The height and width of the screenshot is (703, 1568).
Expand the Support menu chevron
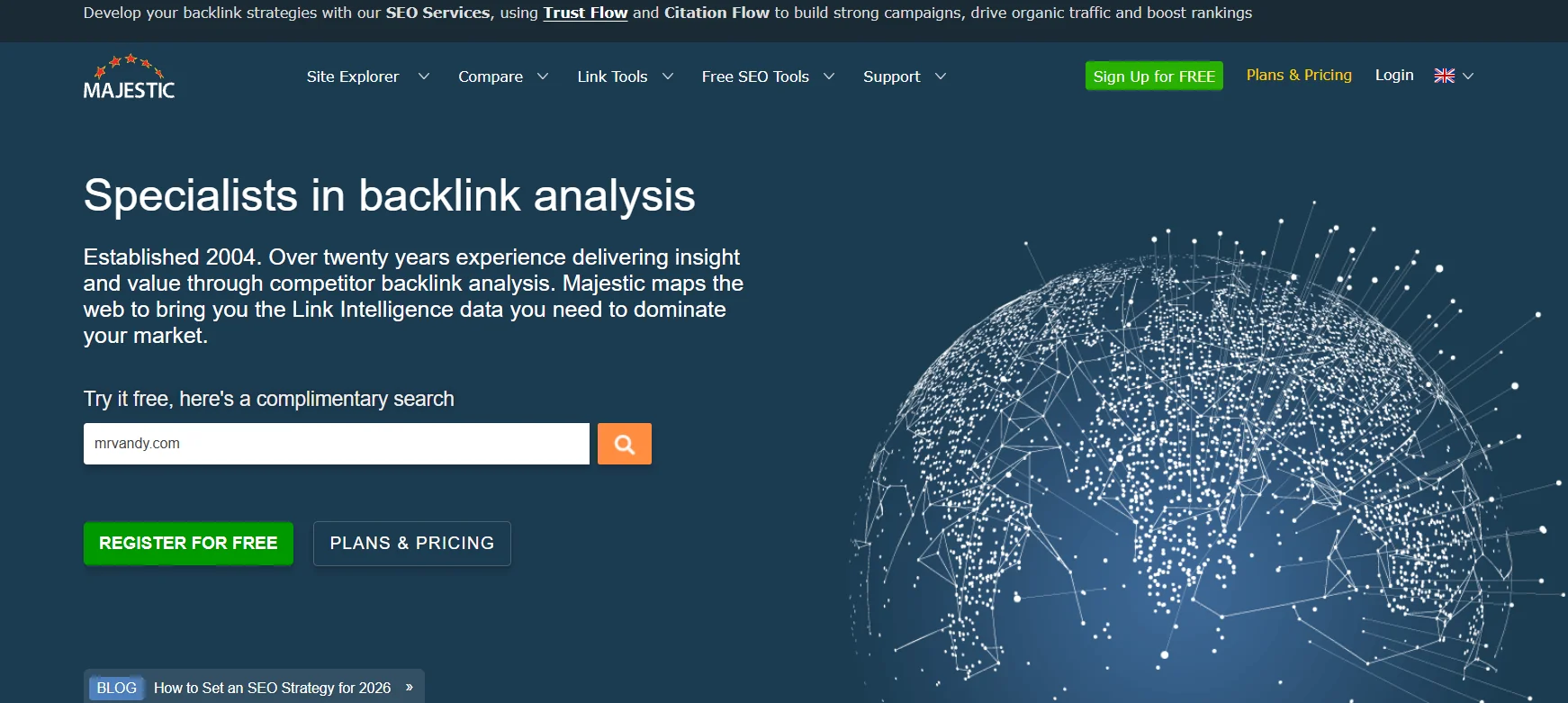pos(941,77)
